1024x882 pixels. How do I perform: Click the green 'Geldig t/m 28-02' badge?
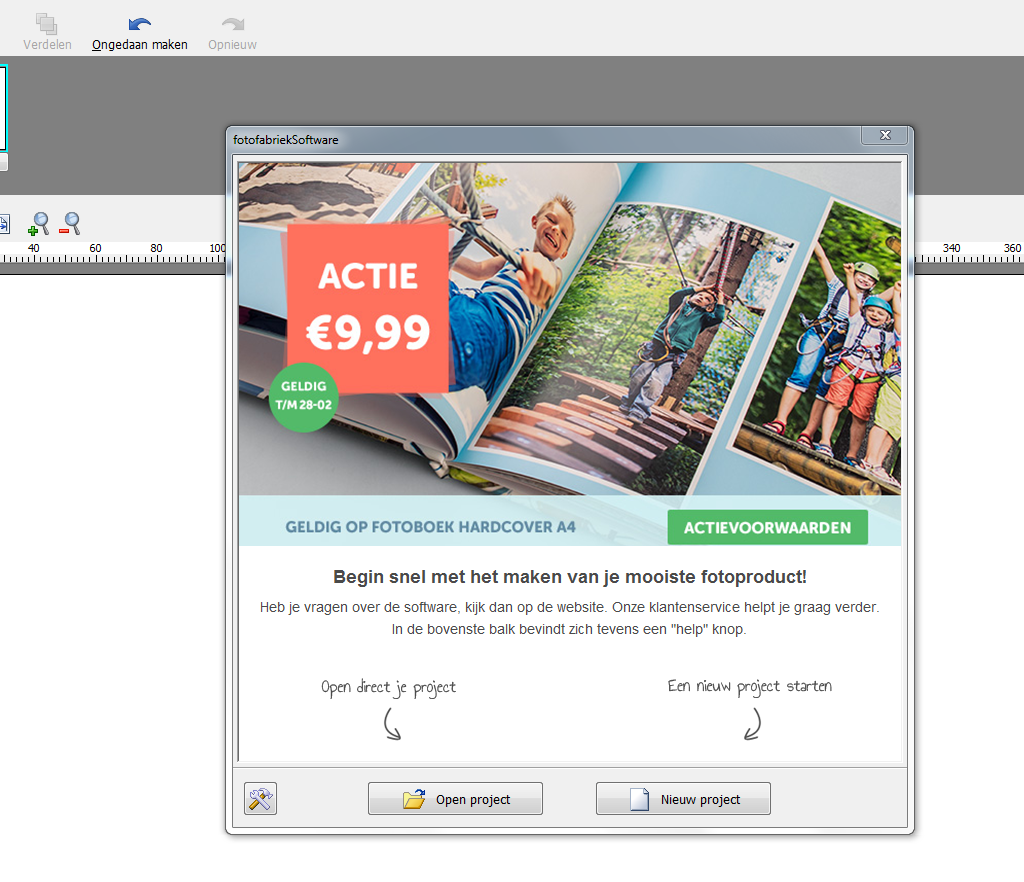point(304,397)
